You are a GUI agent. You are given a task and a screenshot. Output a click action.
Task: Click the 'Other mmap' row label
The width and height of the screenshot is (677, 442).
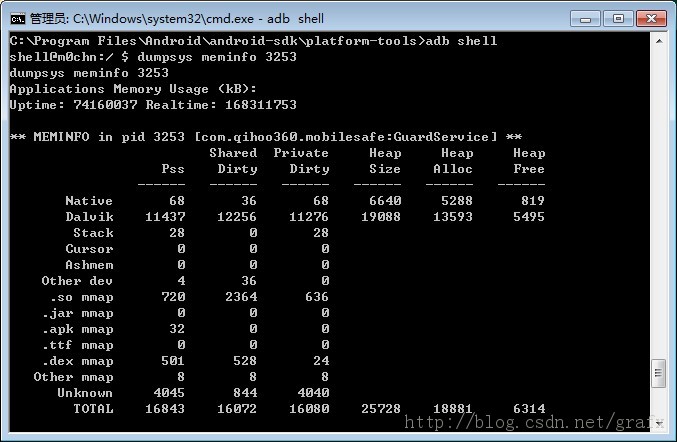coord(73,377)
